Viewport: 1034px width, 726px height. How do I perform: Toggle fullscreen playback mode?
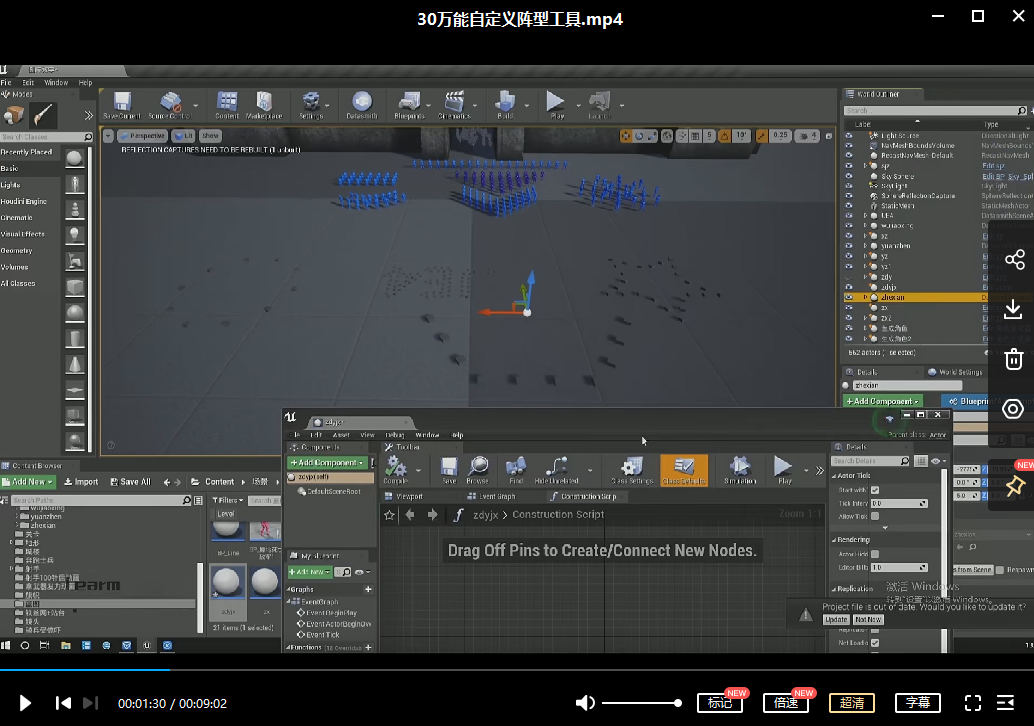(x=972, y=703)
